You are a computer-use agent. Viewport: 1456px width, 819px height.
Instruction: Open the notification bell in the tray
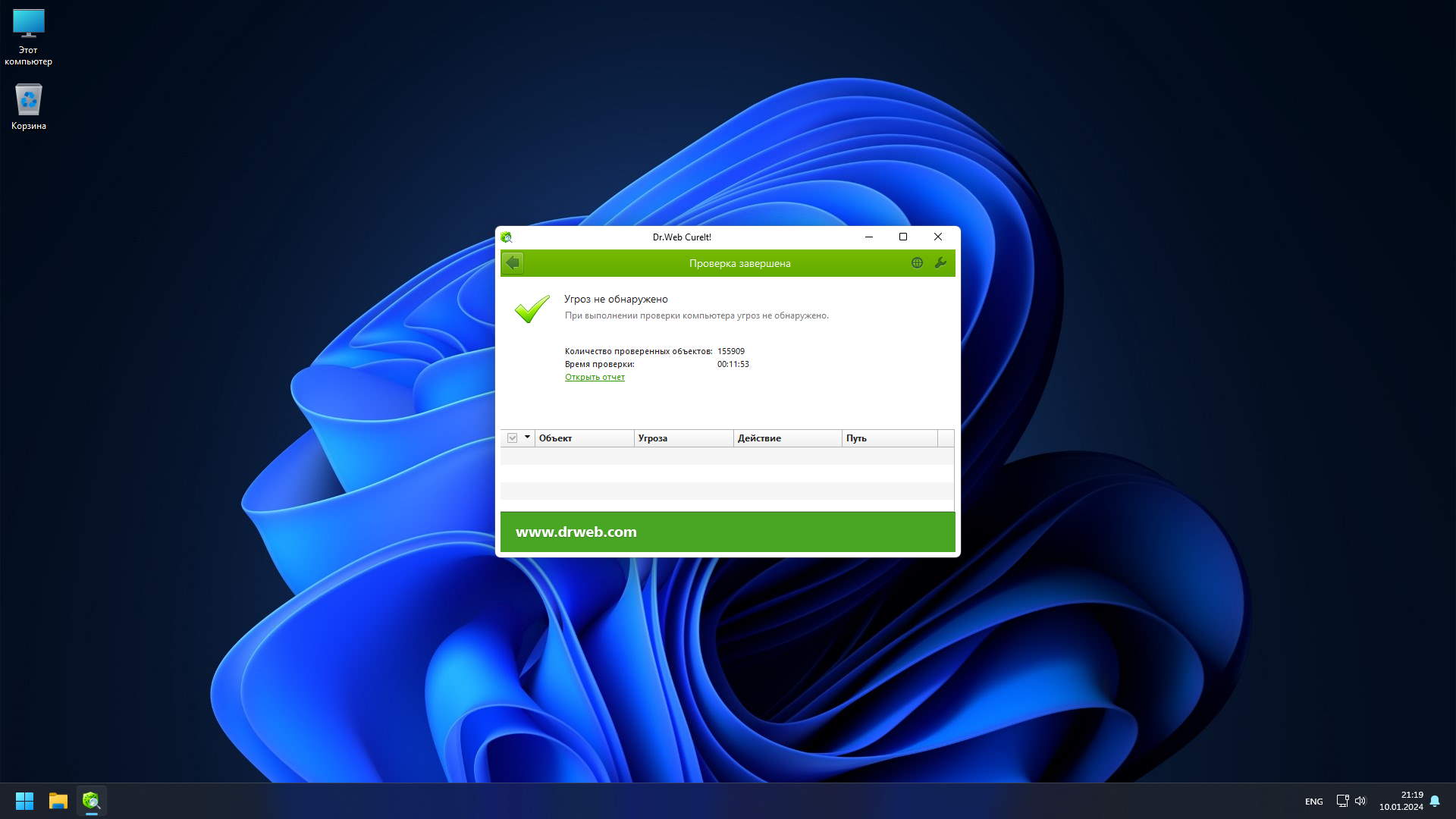(x=1435, y=801)
